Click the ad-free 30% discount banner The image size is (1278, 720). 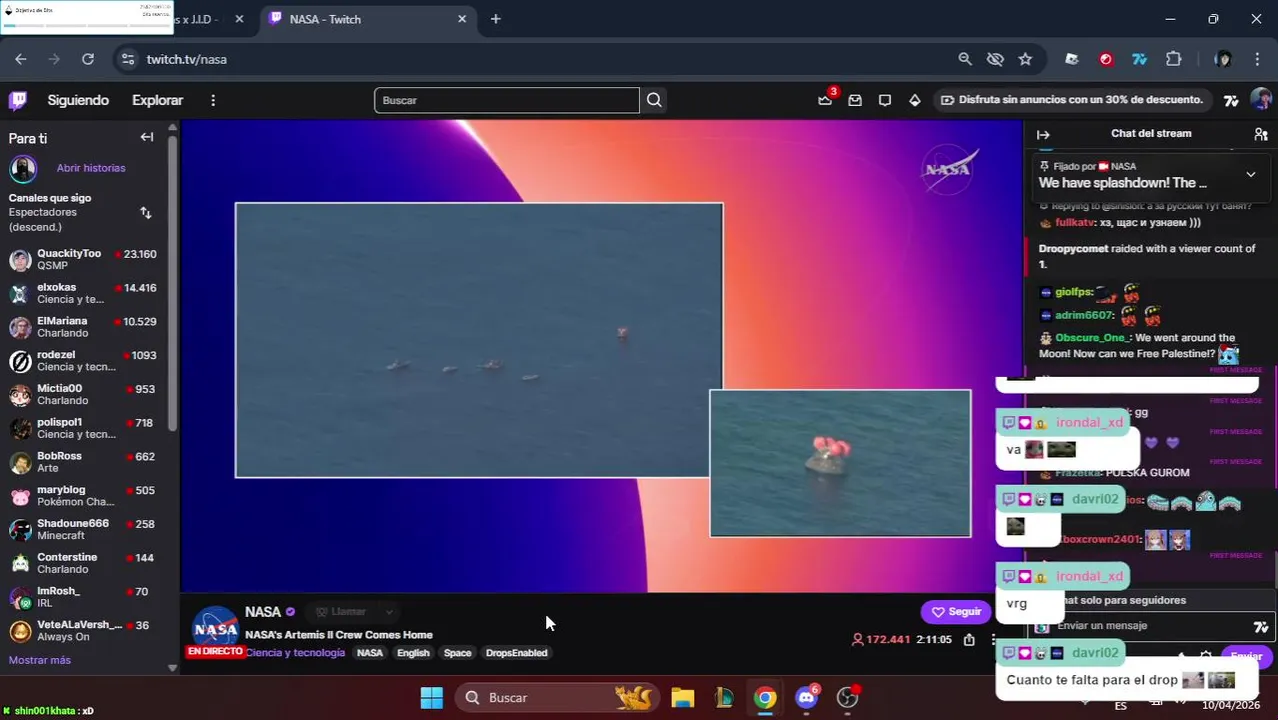pyautogui.click(x=1075, y=100)
